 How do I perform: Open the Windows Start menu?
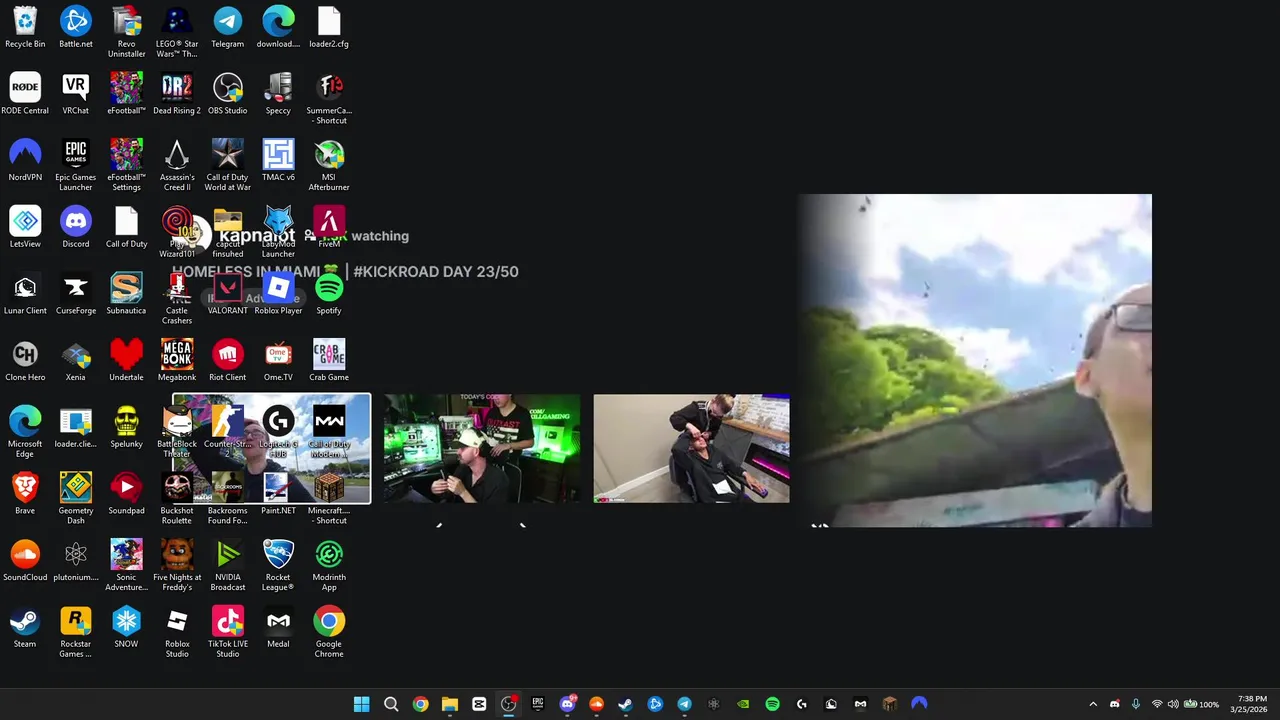(362, 704)
